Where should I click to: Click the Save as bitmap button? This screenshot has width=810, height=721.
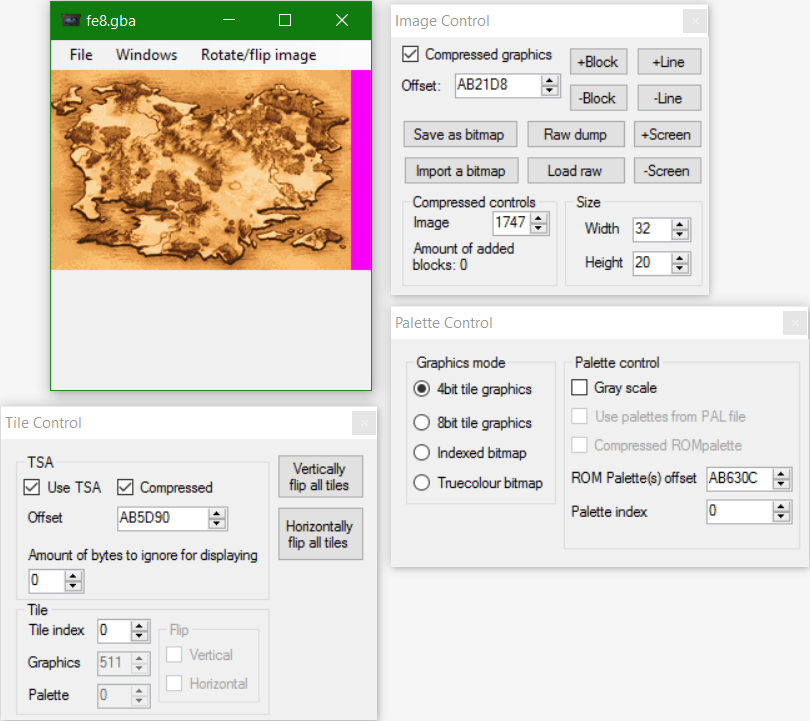click(x=459, y=135)
